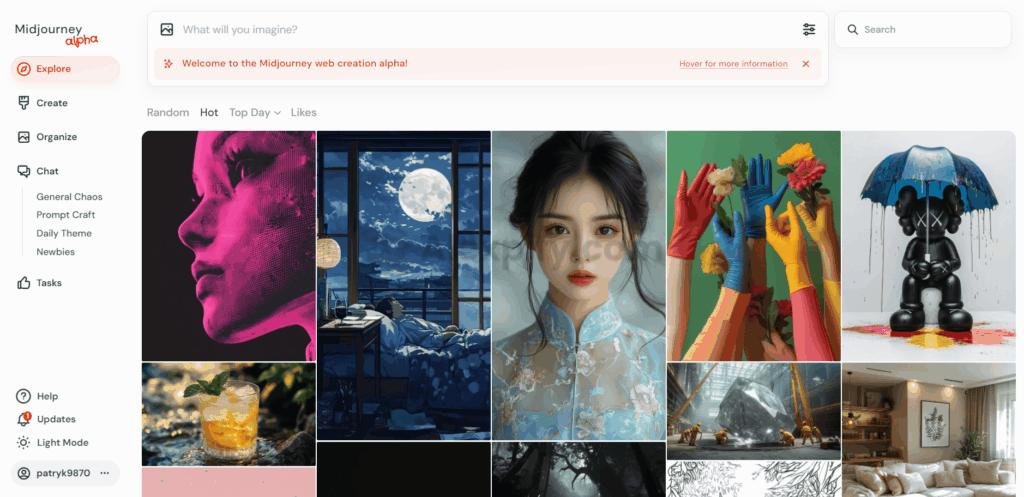The height and width of the screenshot is (497, 1024).
Task: Enter the Prompt Craft chat room
Action: click(x=66, y=215)
